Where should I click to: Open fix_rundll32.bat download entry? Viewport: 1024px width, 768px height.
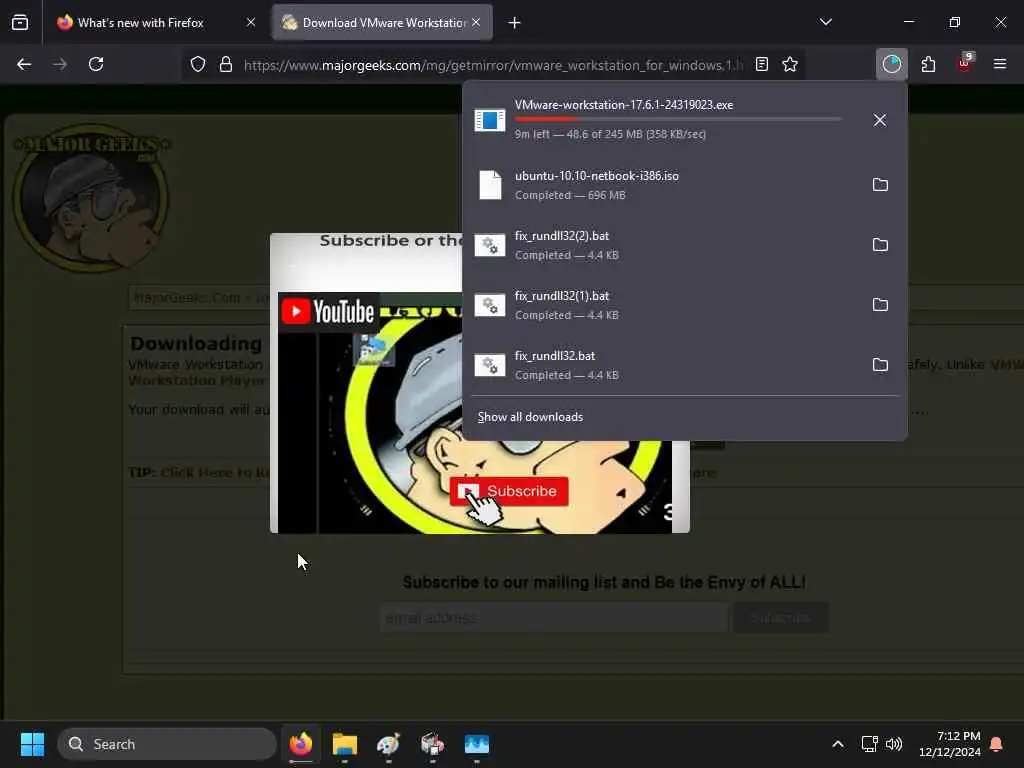[663, 365]
